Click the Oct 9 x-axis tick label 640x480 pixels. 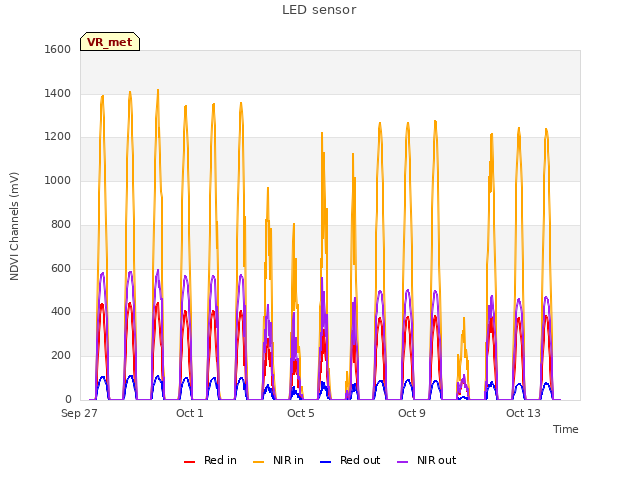412,413
